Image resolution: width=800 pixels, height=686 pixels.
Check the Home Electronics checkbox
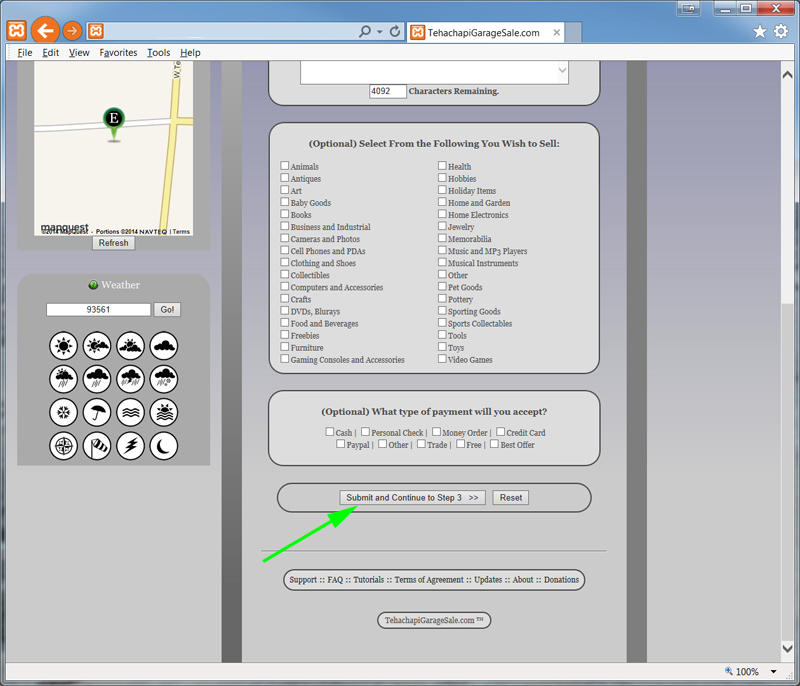click(x=442, y=214)
